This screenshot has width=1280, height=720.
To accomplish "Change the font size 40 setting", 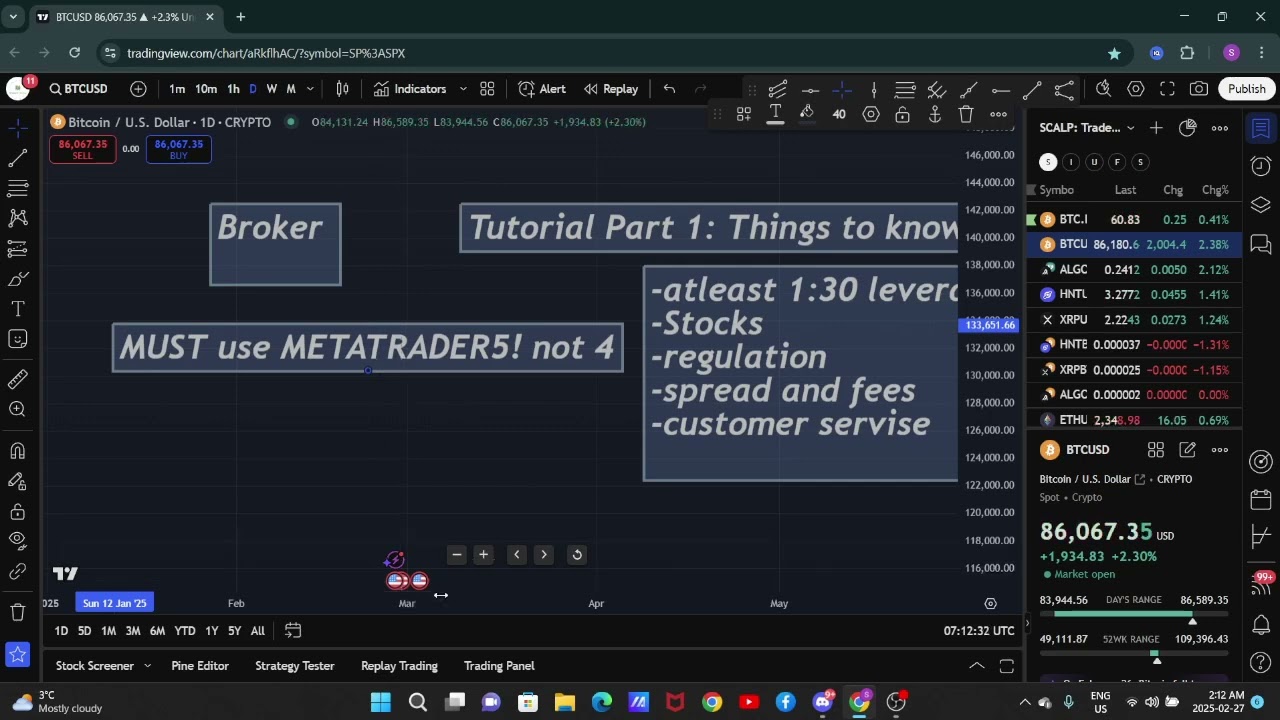I will click(839, 114).
